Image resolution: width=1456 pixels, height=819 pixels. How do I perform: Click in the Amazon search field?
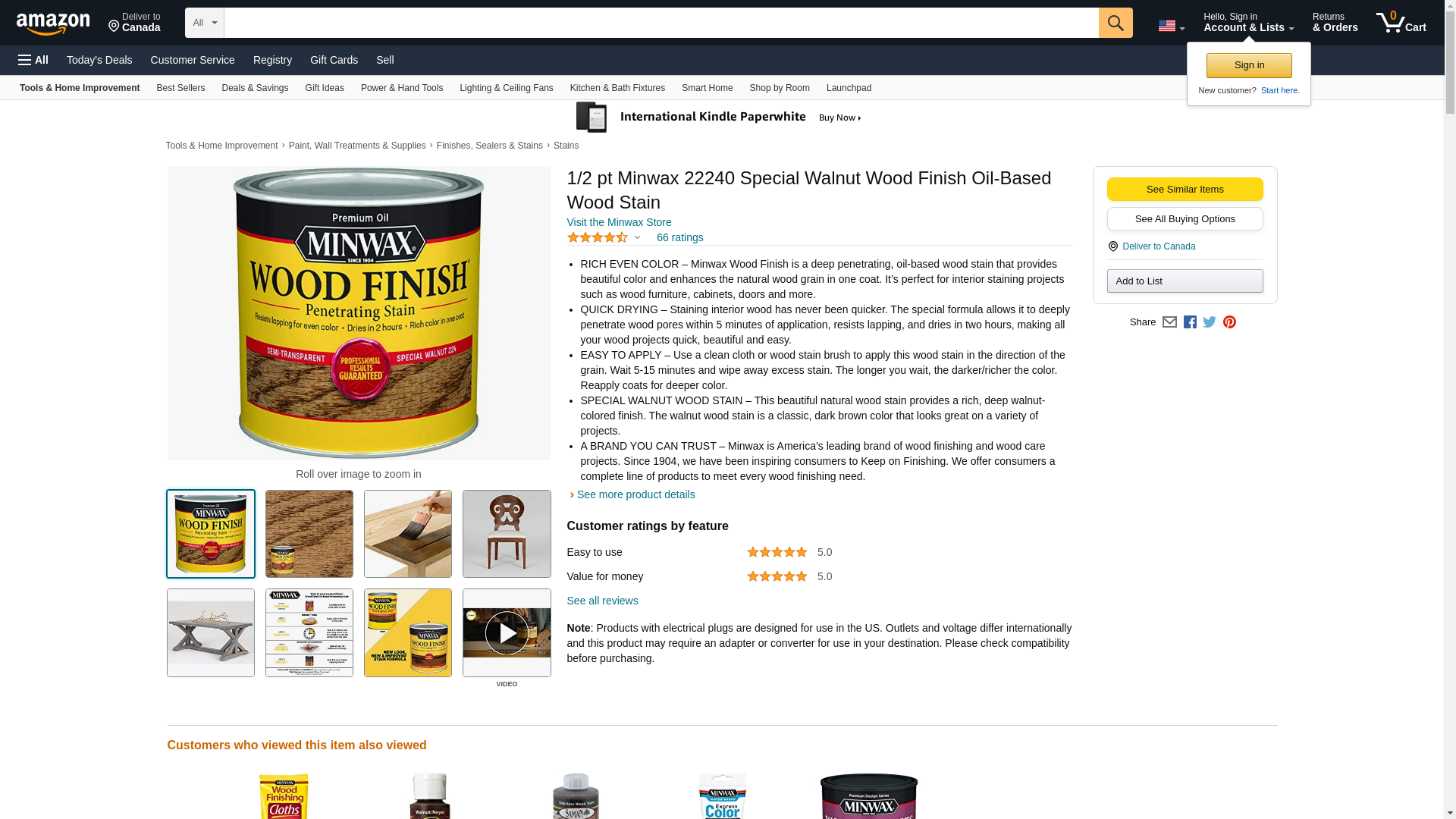pyautogui.click(x=661, y=23)
